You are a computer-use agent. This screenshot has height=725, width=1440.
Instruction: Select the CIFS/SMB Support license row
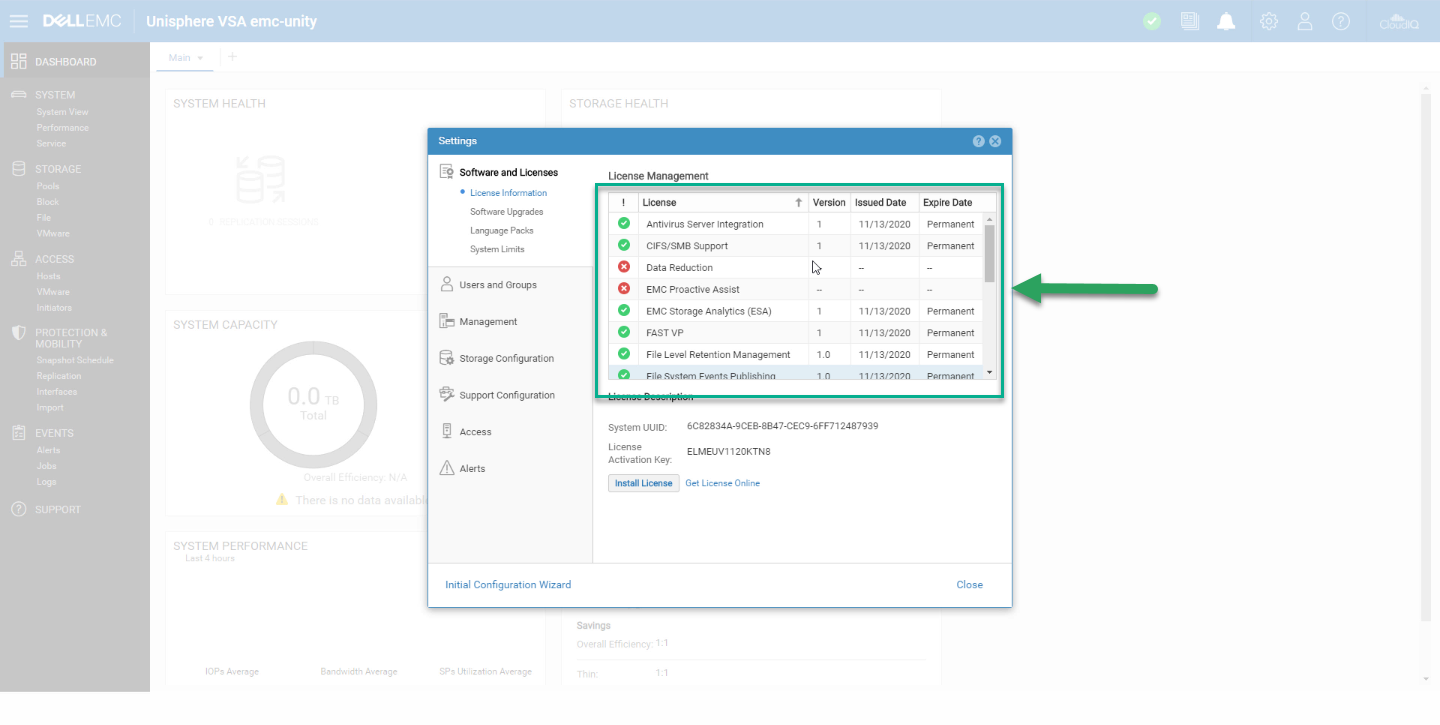point(796,246)
